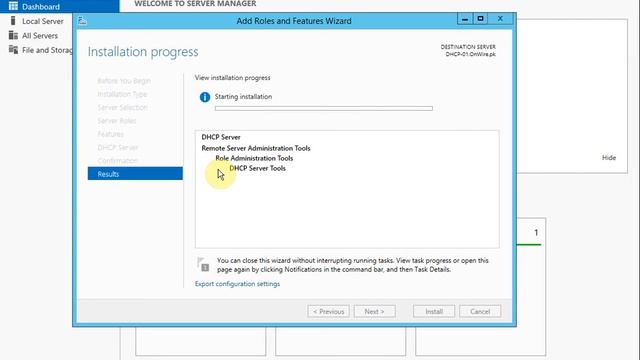Image resolution: width=640 pixels, height=360 pixels.
Task: Click the Installation progress heading
Action: coord(143,52)
